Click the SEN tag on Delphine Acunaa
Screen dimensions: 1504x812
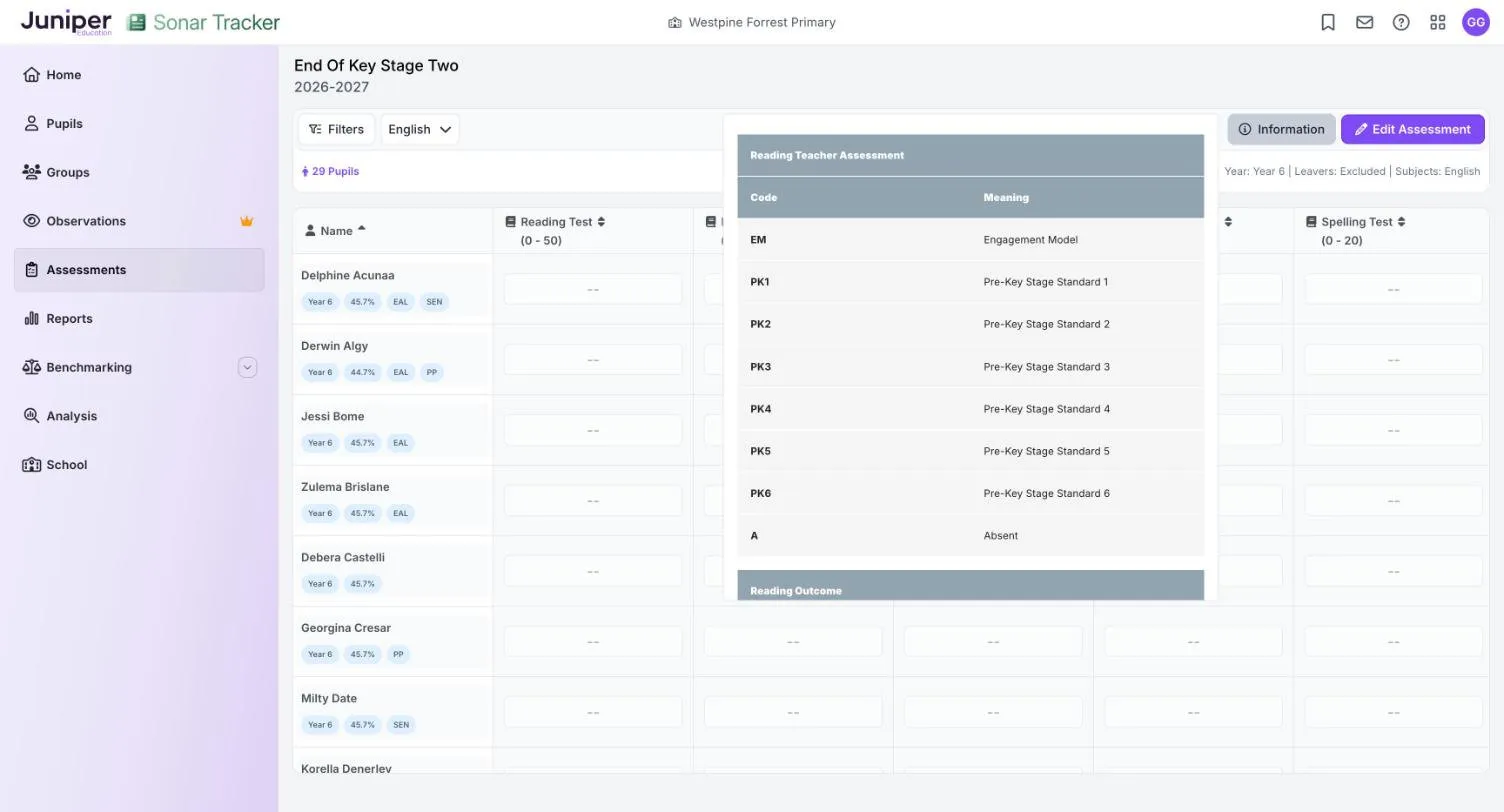pos(434,302)
